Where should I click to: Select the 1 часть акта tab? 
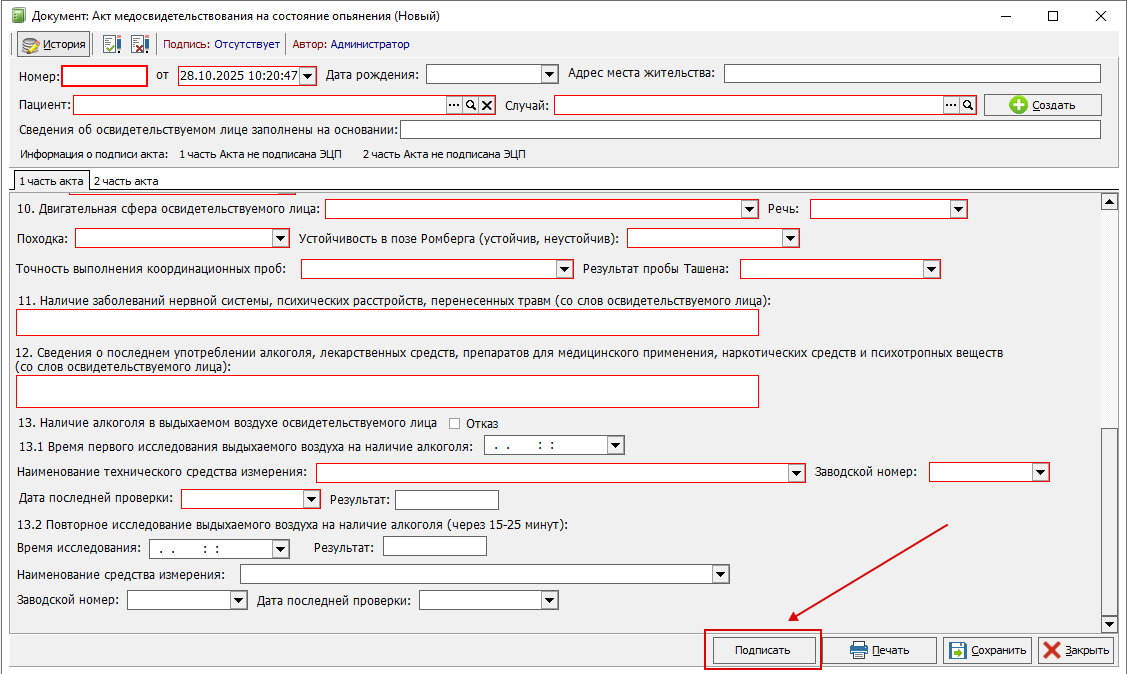click(x=50, y=181)
